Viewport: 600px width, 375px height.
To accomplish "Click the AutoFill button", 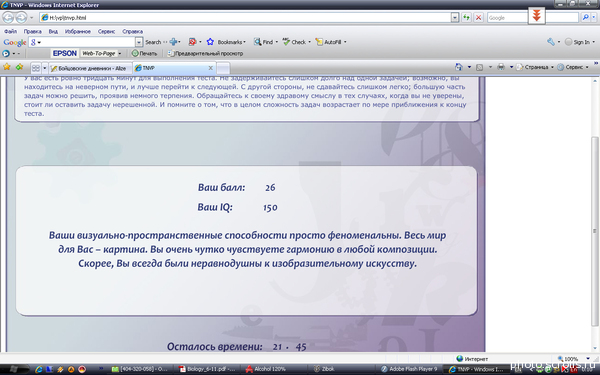I will [x=330, y=42].
